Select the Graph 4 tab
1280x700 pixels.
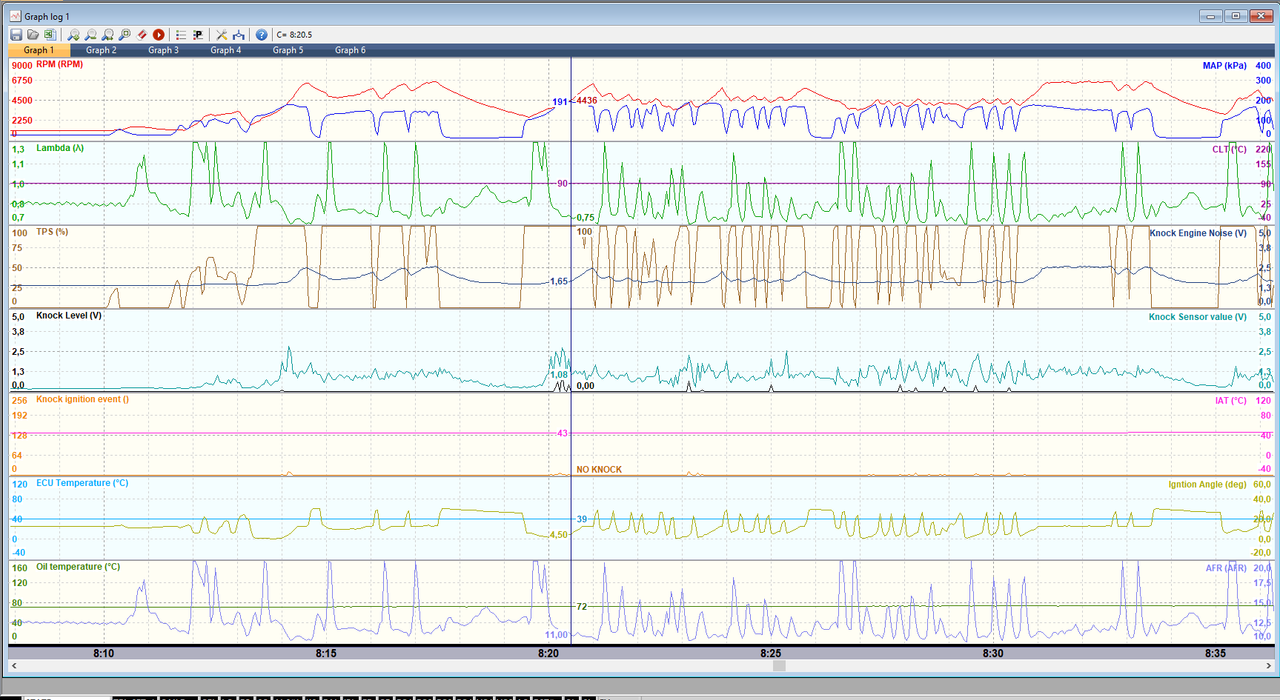point(225,50)
